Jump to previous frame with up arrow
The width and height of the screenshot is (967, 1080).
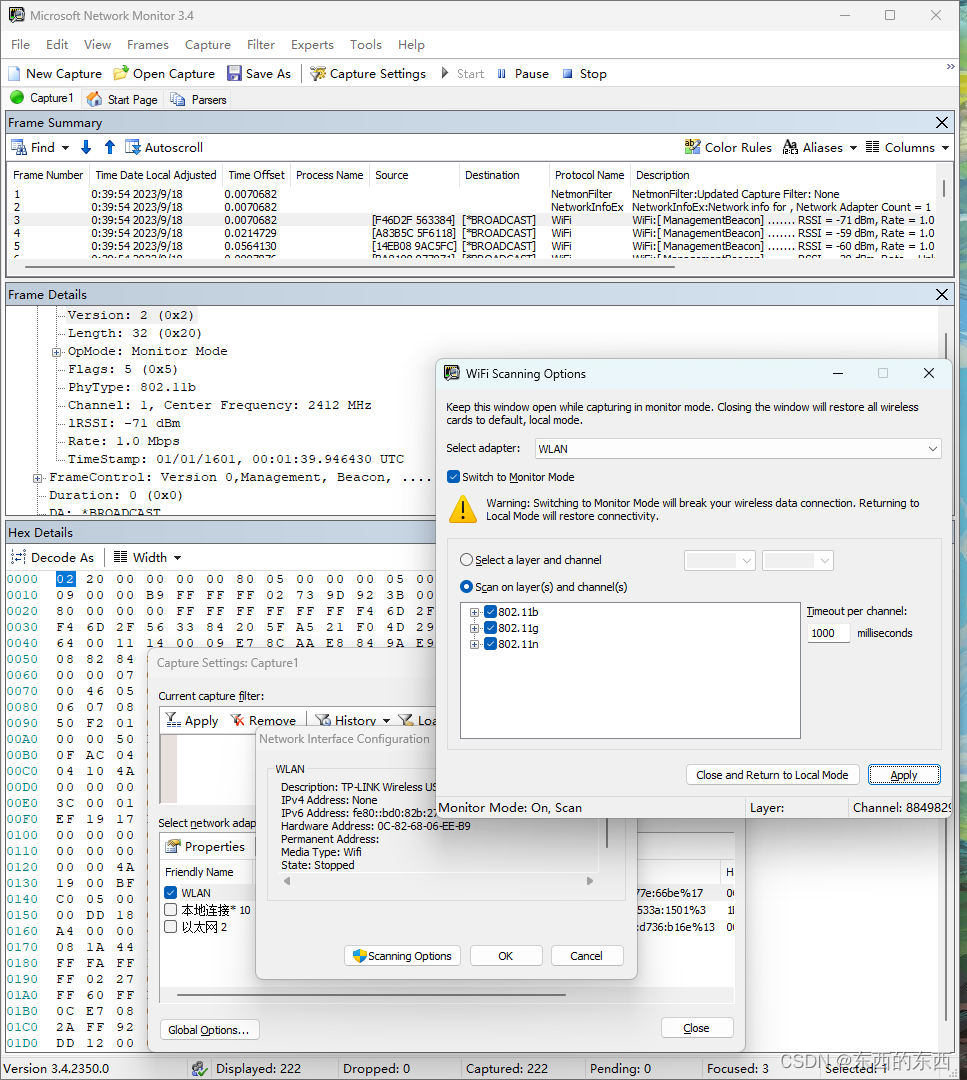point(110,147)
